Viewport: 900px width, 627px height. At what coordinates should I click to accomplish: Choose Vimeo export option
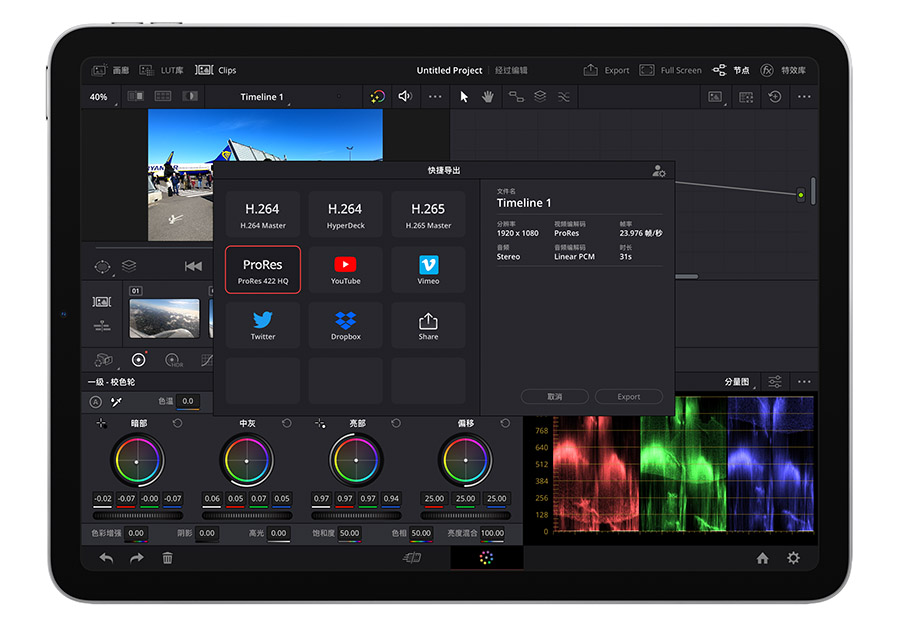pos(428,270)
